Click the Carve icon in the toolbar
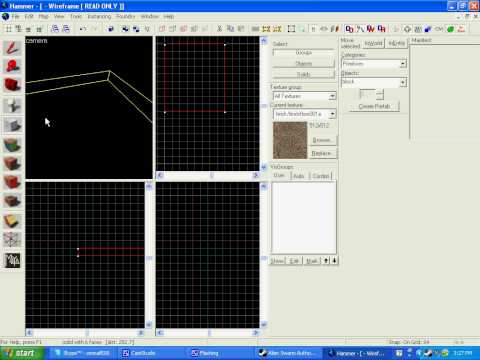 click(x=111, y=29)
